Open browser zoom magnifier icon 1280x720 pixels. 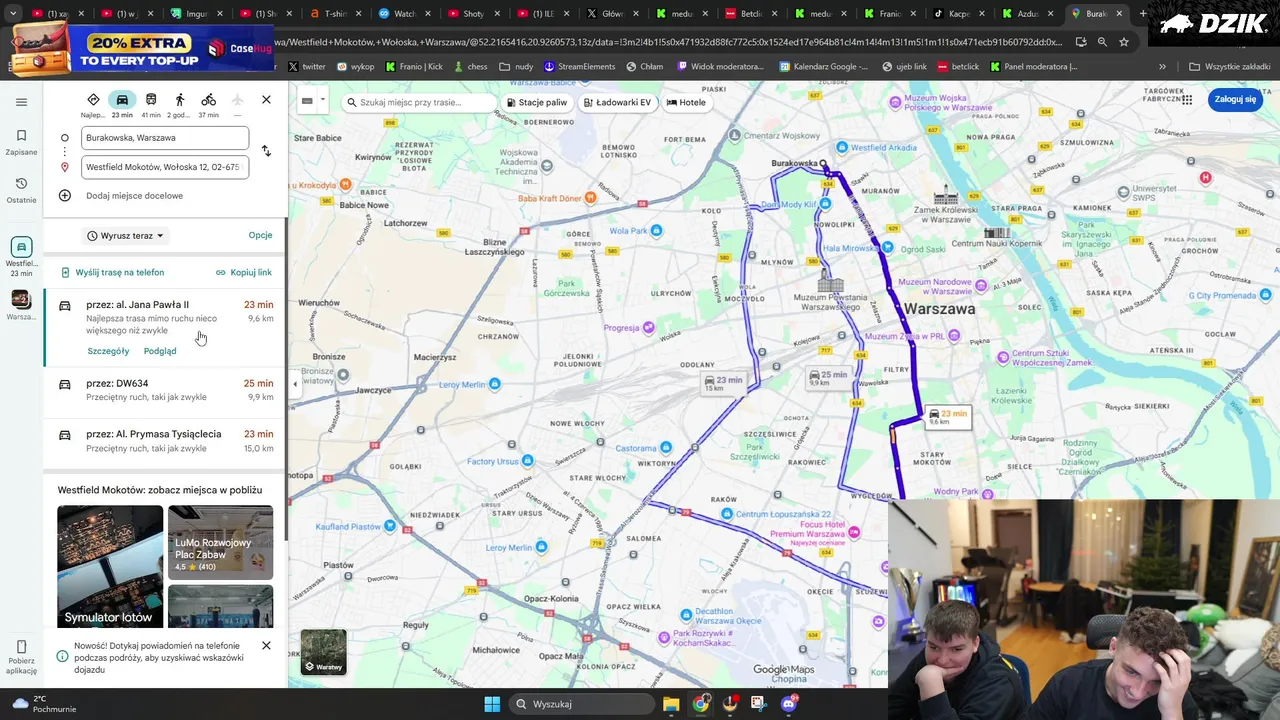point(1102,42)
